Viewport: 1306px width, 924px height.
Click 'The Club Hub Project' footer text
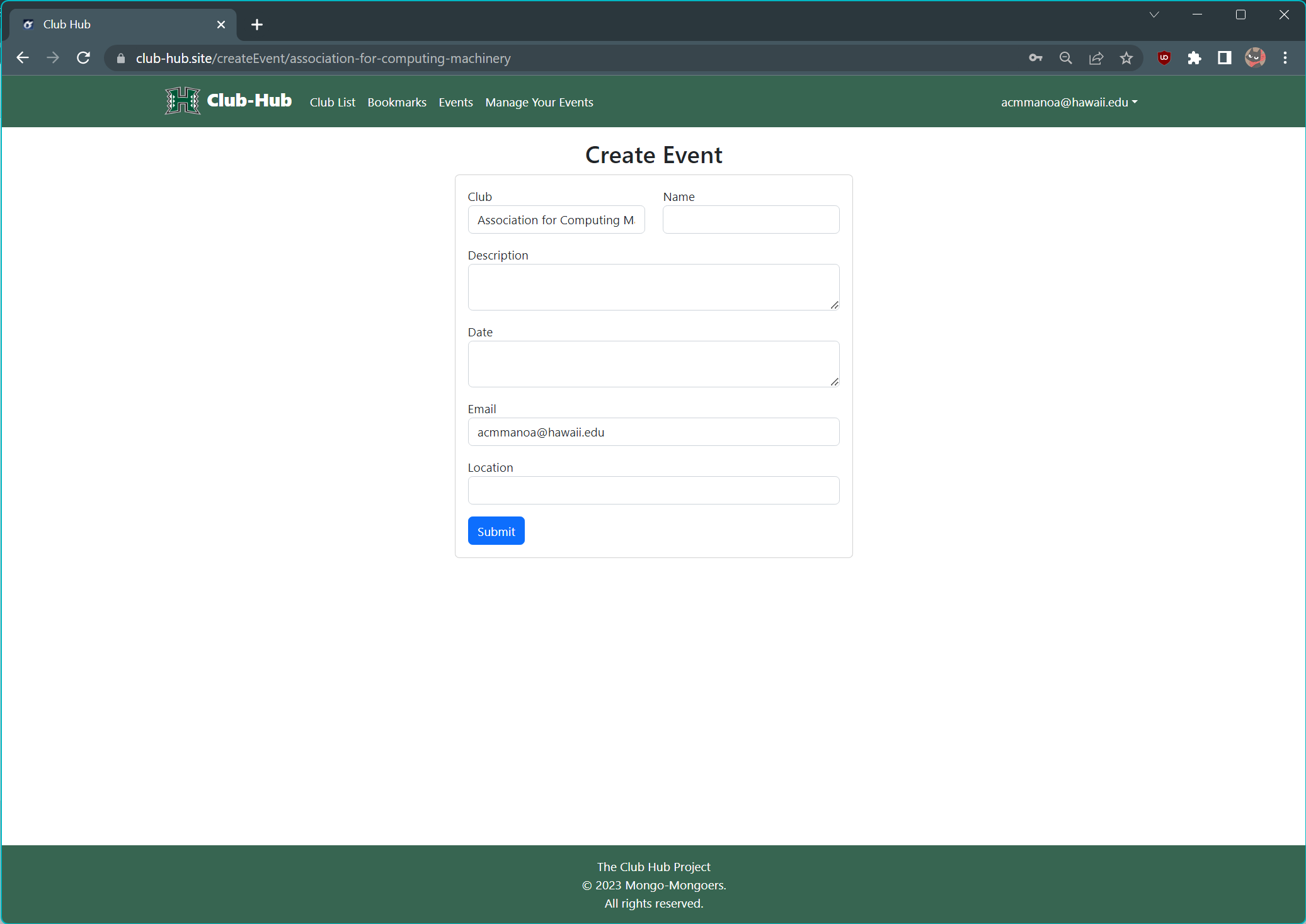pyautogui.click(x=653, y=867)
